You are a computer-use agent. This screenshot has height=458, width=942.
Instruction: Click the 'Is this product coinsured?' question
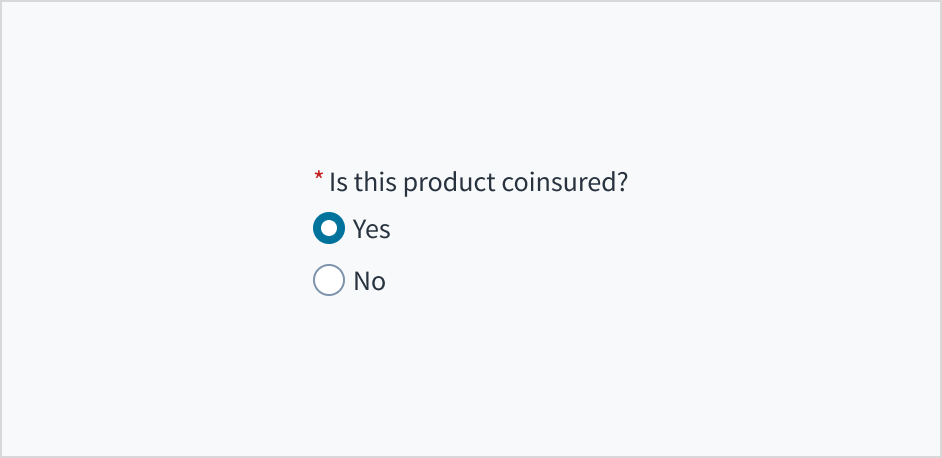(478, 183)
